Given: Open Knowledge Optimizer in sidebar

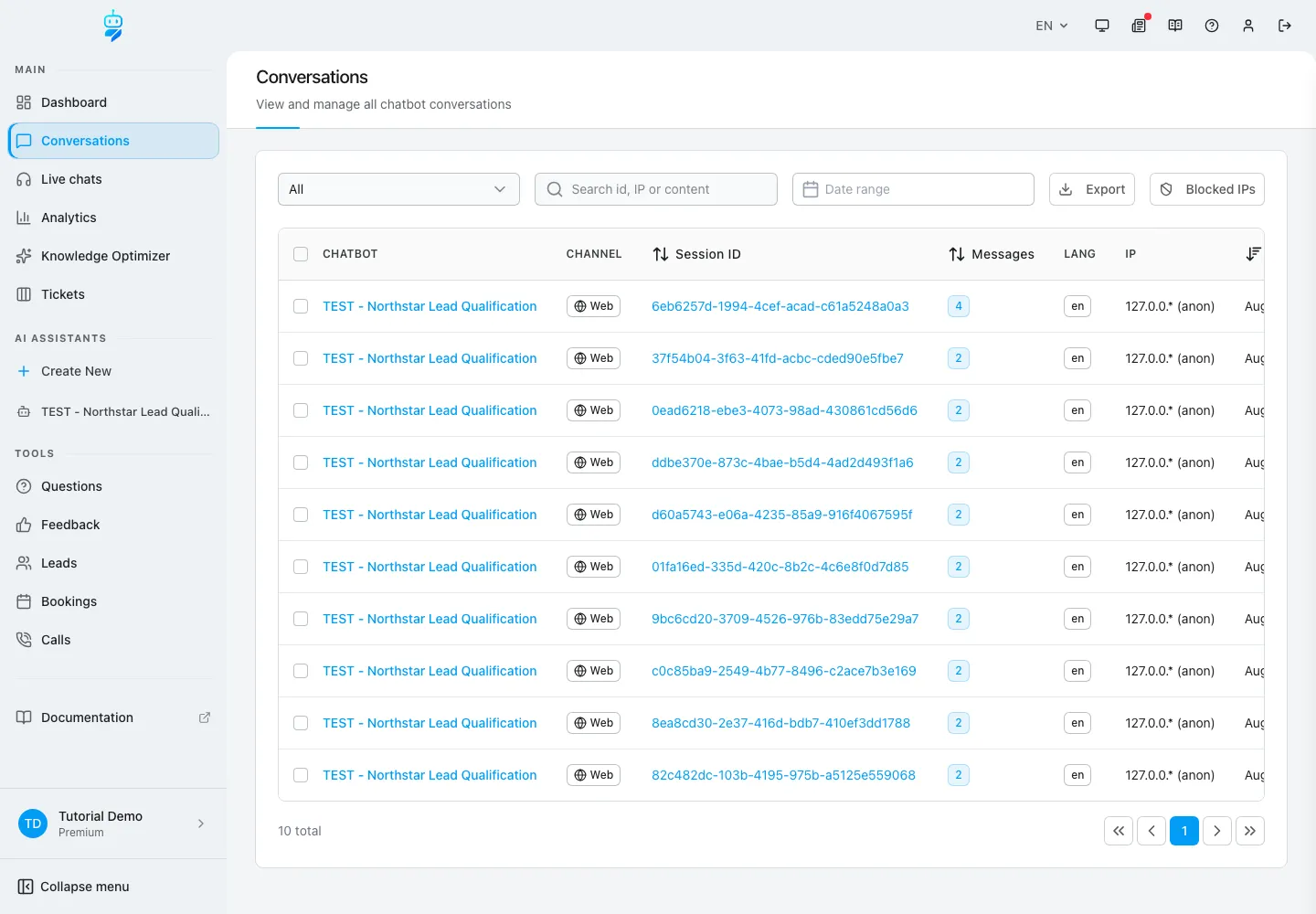Looking at the screenshot, I should [113, 256].
